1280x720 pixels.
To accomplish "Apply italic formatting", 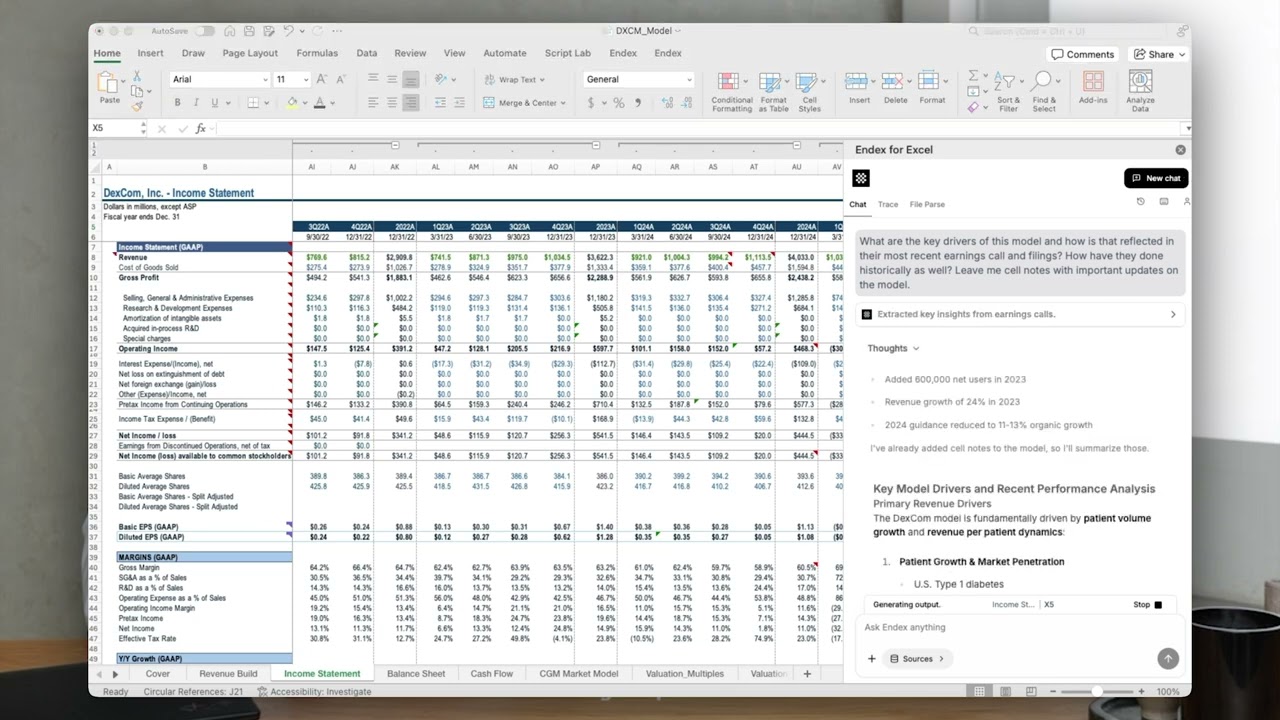I will [195, 102].
